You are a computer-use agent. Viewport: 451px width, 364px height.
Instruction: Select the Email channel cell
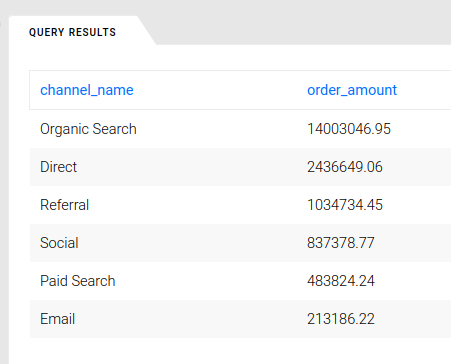[x=57, y=319]
